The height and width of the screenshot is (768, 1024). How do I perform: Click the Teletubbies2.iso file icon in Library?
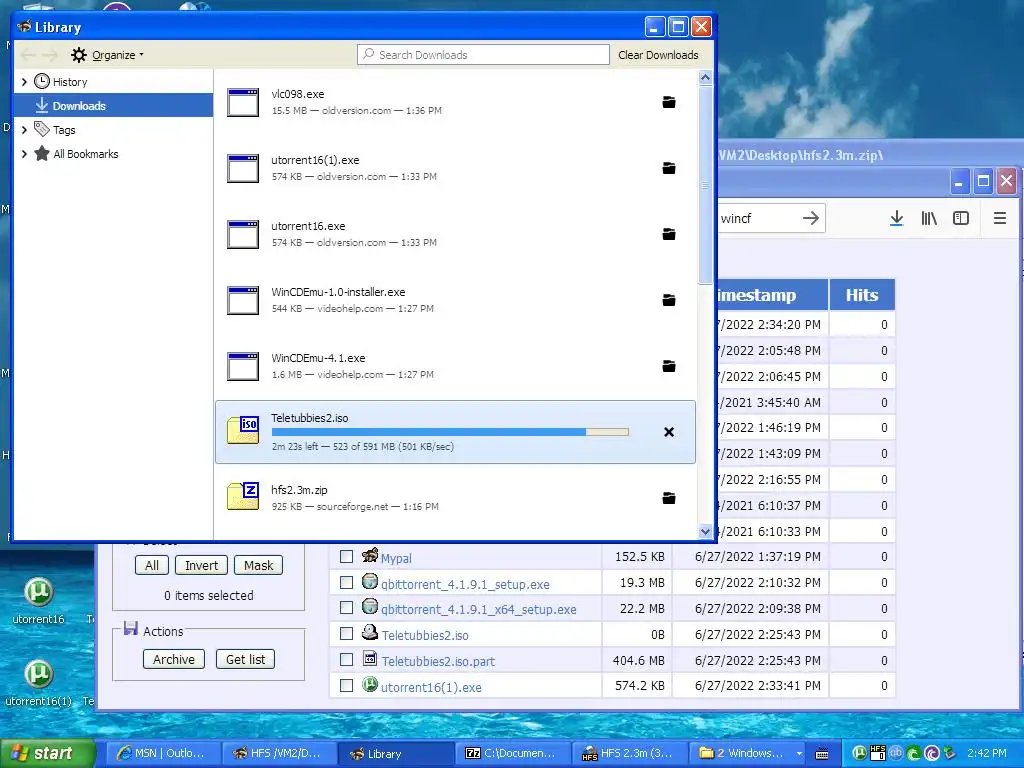[x=243, y=430]
